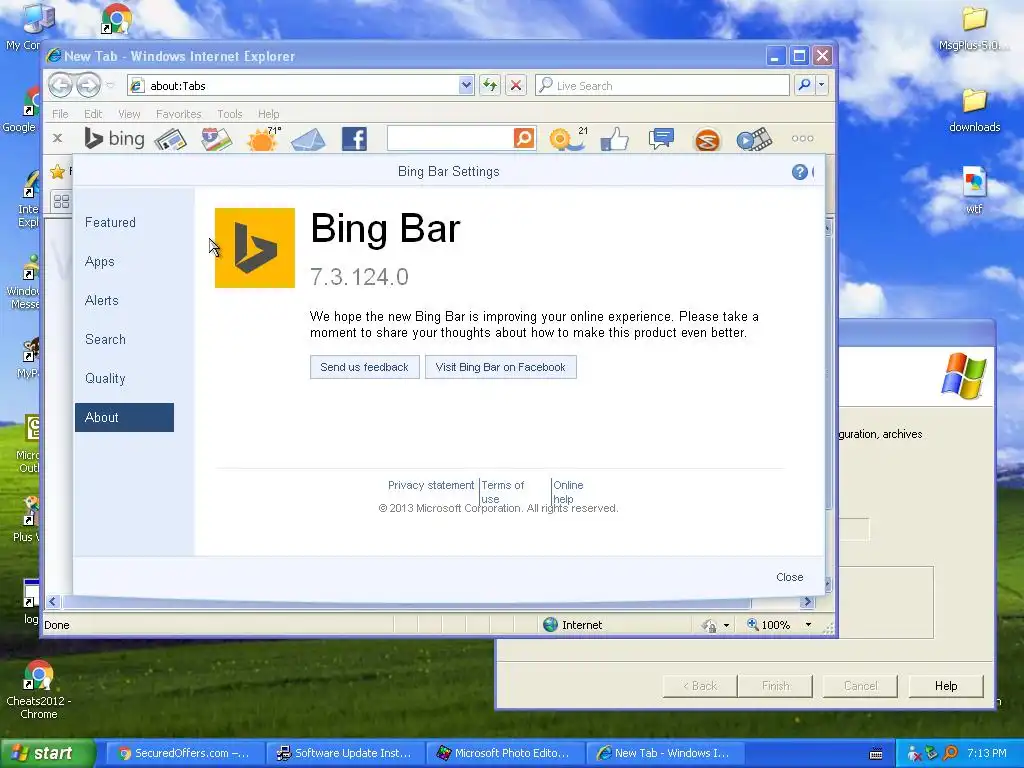Select Quality in Bing Bar Settings sidebar
The image size is (1024, 768).
coord(104,379)
